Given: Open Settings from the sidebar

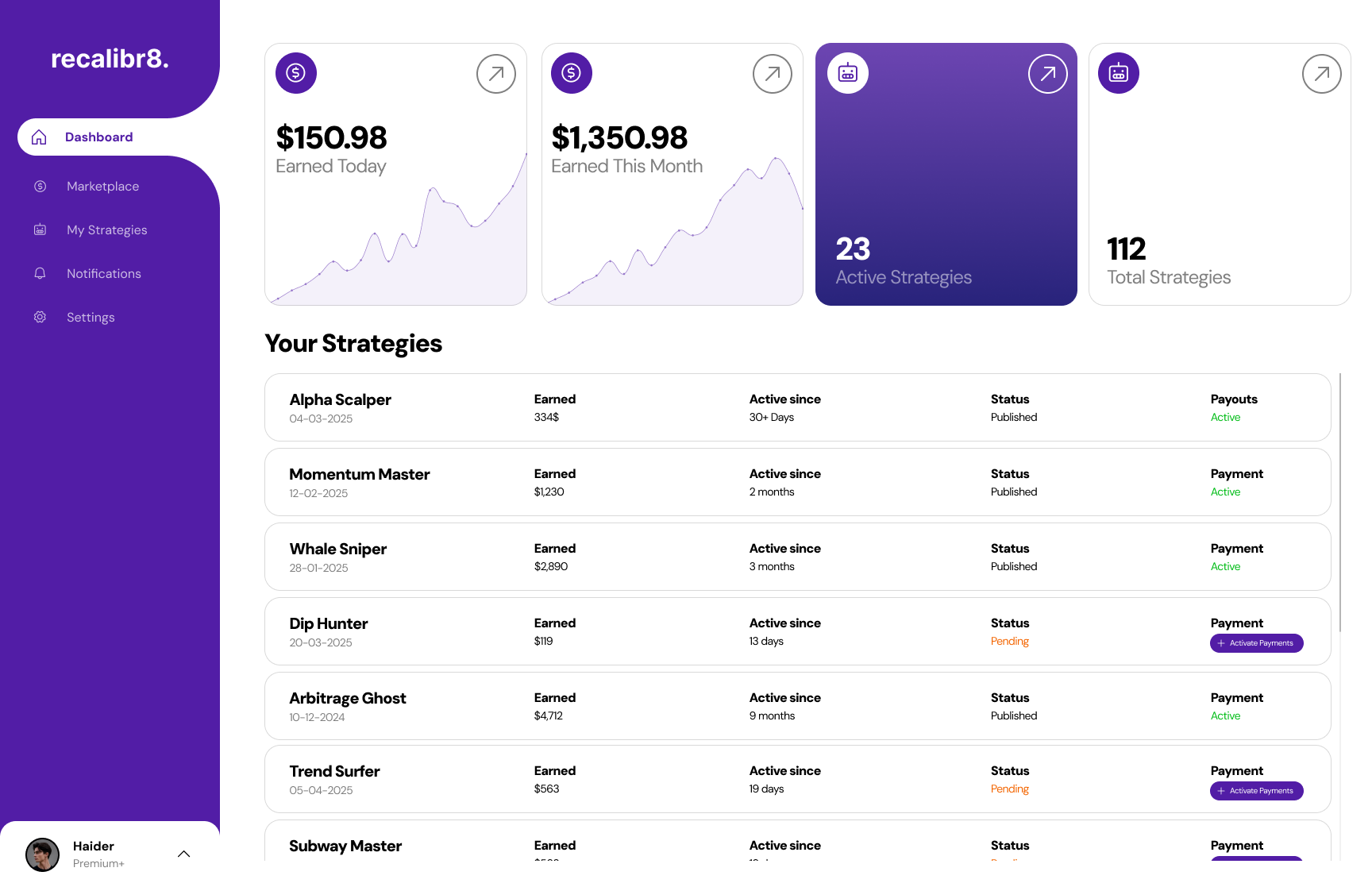Looking at the screenshot, I should tap(91, 318).
